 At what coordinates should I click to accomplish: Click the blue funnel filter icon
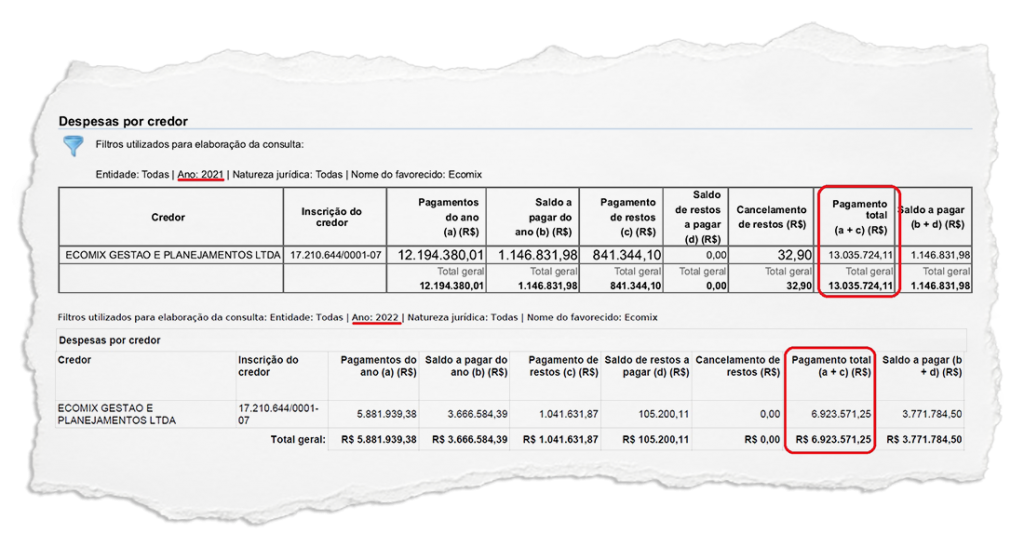tap(73, 145)
